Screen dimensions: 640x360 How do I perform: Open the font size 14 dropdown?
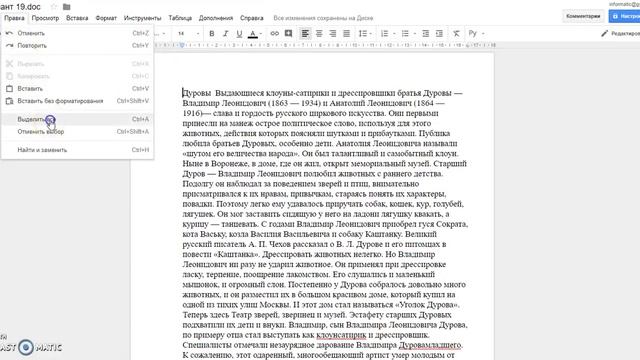click(188, 33)
